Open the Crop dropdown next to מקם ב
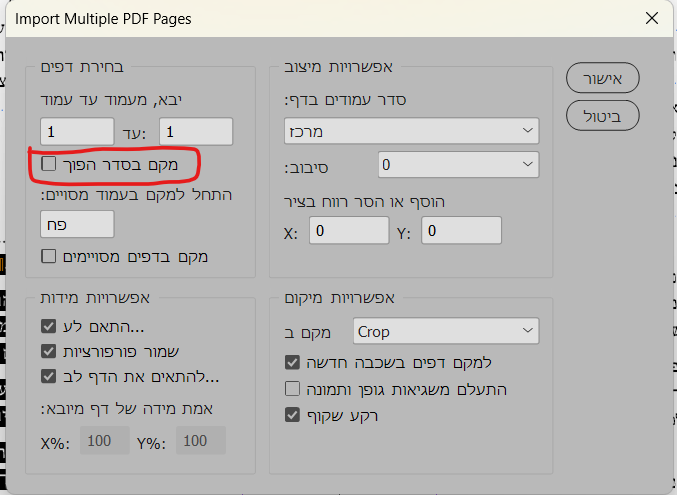 [446, 331]
